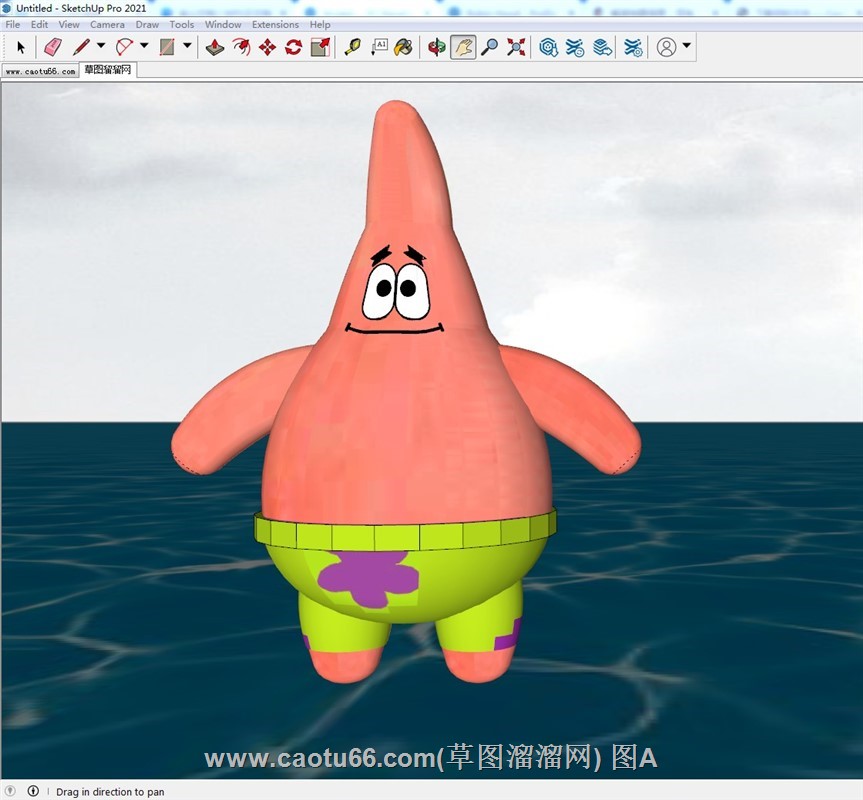This screenshot has width=863, height=800.
Task: Open the Extension Manager
Action: [633, 47]
